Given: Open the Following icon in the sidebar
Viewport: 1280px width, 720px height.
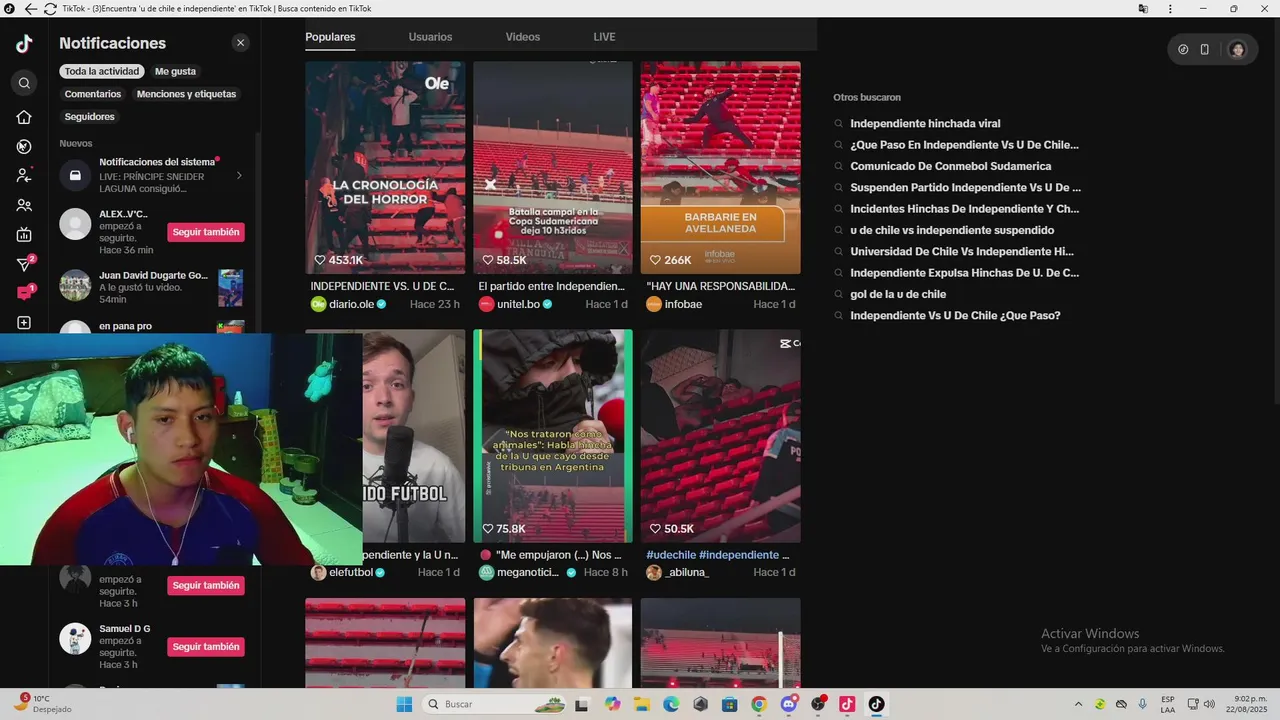Looking at the screenshot, I should (24, 175).
